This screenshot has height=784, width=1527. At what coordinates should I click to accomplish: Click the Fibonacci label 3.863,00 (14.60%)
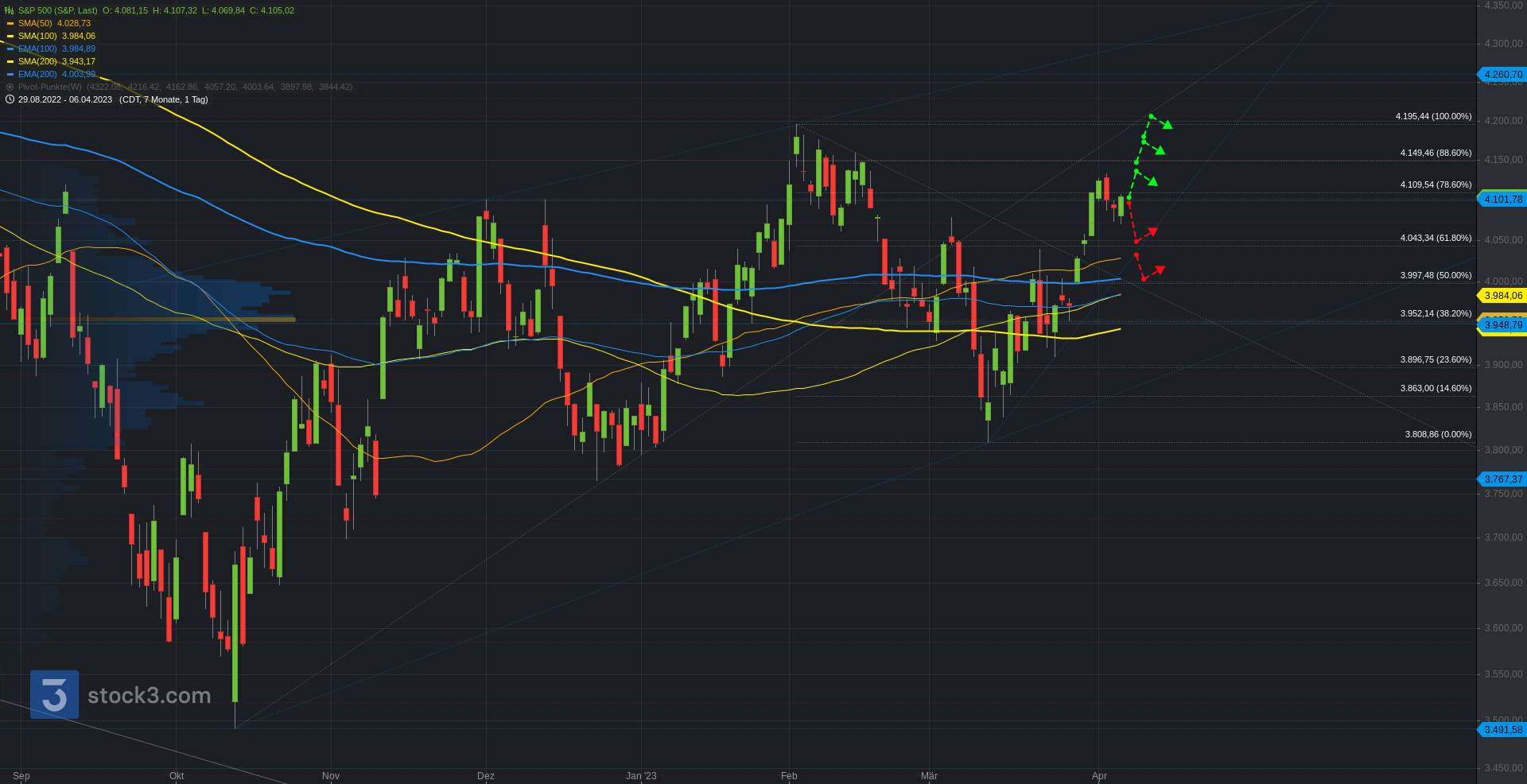1436,388
